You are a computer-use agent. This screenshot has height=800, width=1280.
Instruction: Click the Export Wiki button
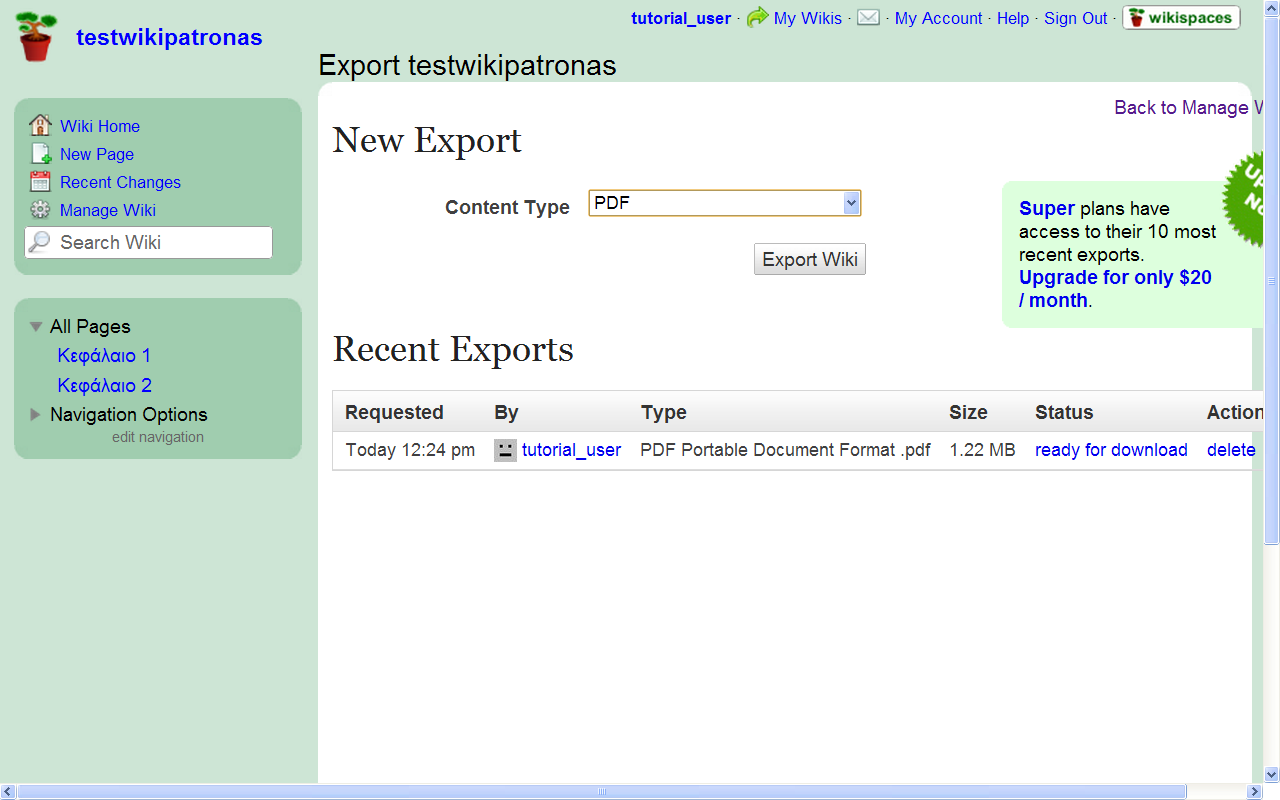coord(810,259)
